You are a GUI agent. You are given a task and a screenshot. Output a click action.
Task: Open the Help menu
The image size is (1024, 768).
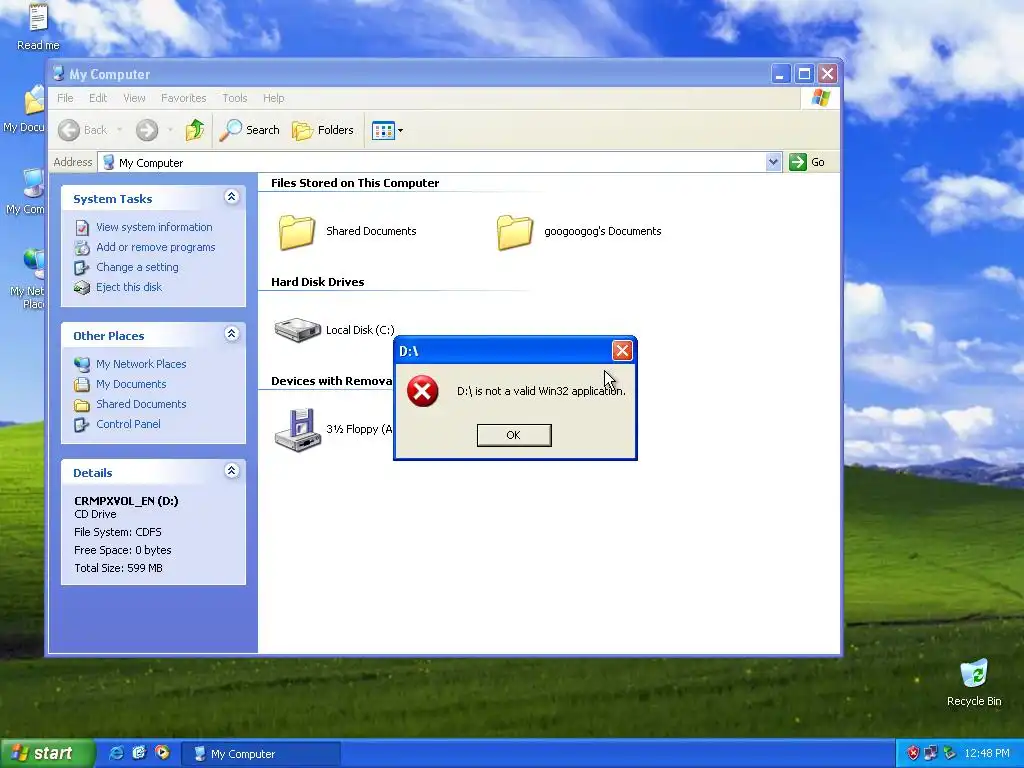[274, 98]
